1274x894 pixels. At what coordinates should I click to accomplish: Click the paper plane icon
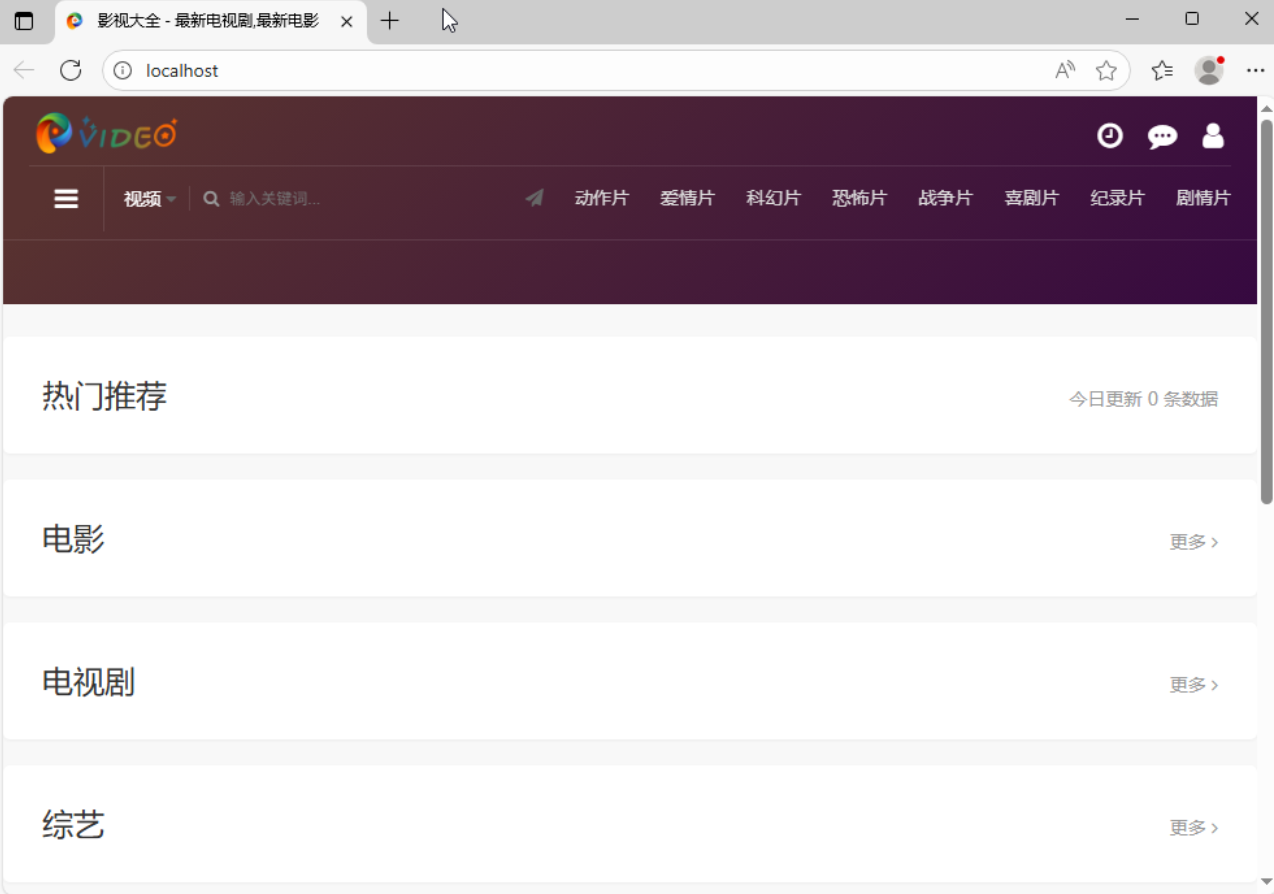[535, 198]
